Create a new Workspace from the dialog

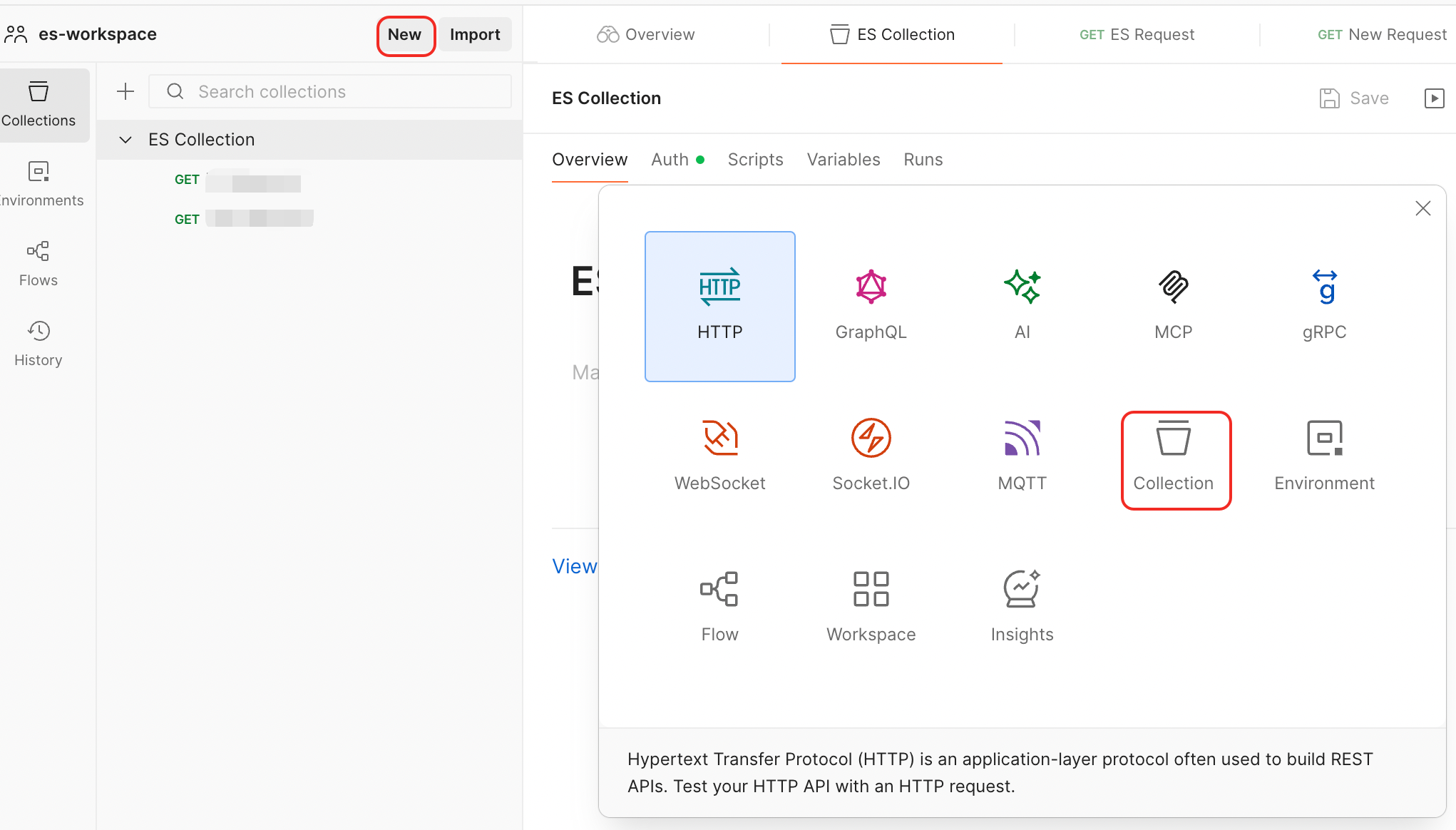[x=871, y=609]
